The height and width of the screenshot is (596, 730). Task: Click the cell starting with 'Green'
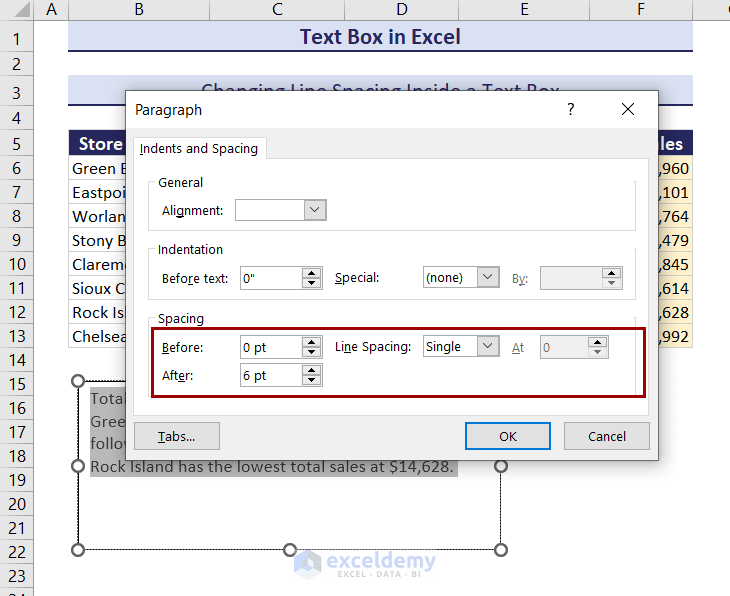point(97,168)
